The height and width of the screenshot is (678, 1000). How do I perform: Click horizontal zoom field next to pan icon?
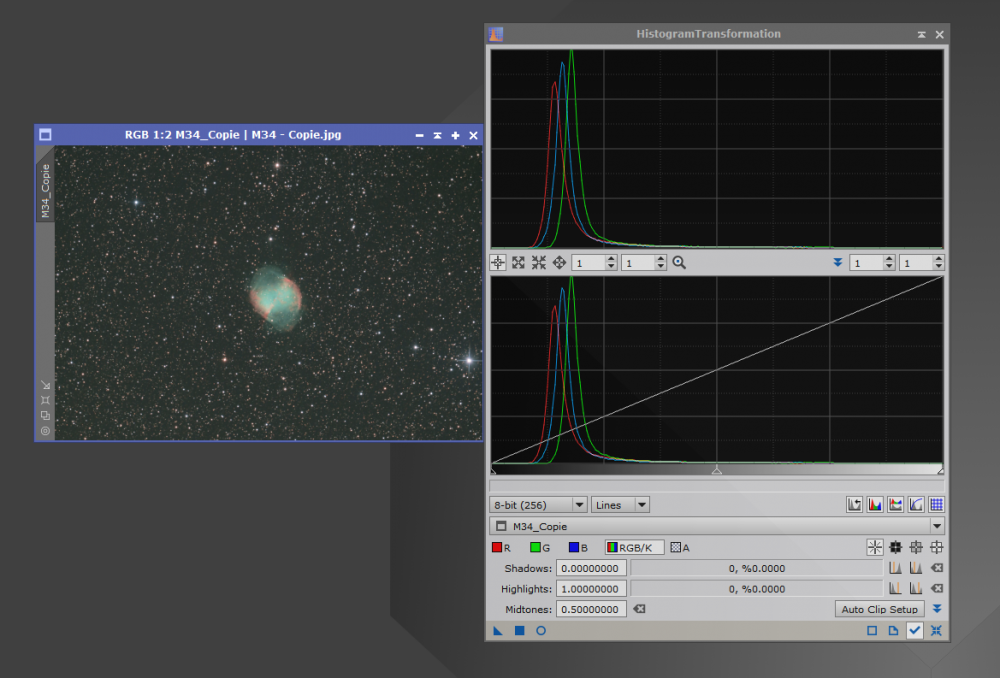[588, 263]
